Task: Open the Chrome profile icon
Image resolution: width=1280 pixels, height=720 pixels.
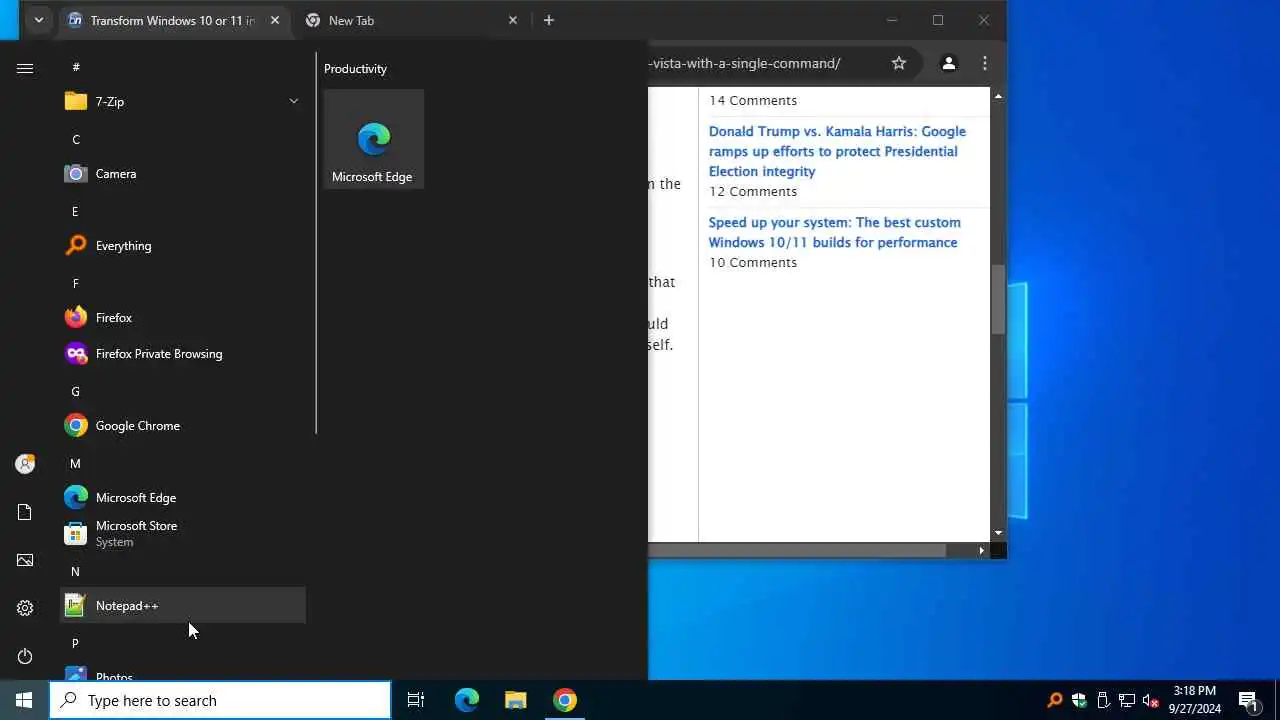Action: pos(948,63)
